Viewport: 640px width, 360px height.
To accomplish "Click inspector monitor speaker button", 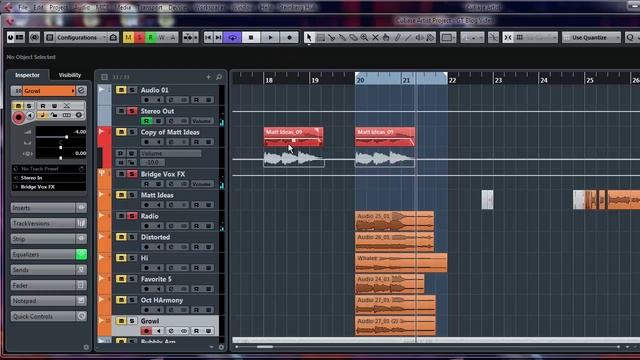I will (x=30, y=116).
